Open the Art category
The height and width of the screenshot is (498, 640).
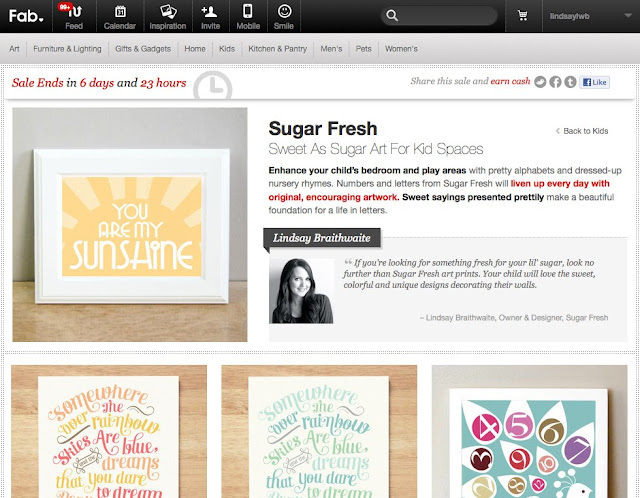[x=14, y=49]
